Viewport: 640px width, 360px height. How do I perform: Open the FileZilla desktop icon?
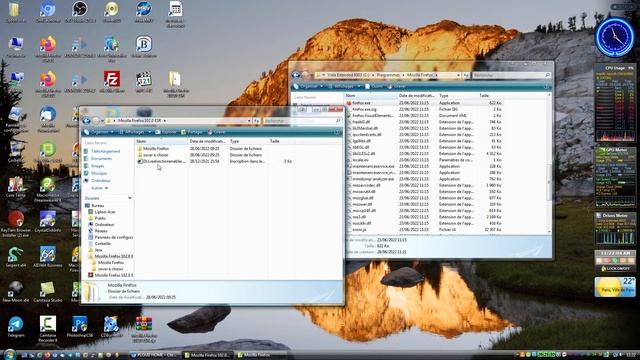111,82
